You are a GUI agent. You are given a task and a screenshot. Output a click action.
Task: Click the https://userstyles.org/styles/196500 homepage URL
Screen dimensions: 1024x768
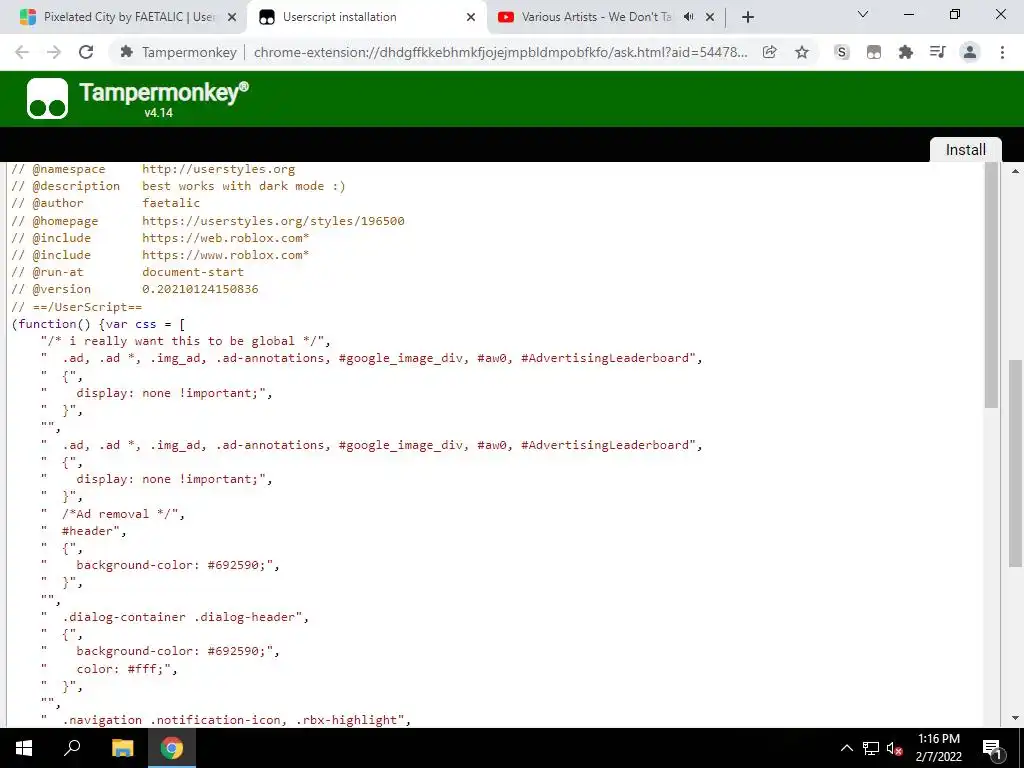273,221
